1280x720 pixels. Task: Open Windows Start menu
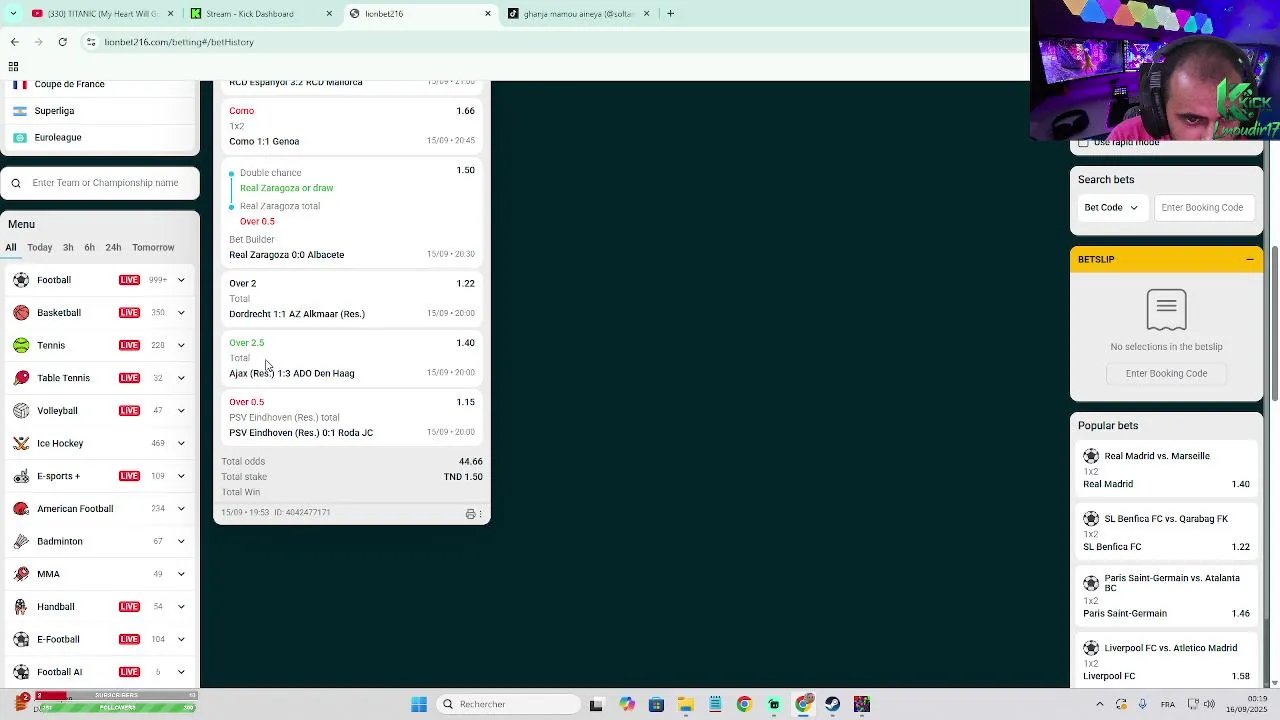419,704
